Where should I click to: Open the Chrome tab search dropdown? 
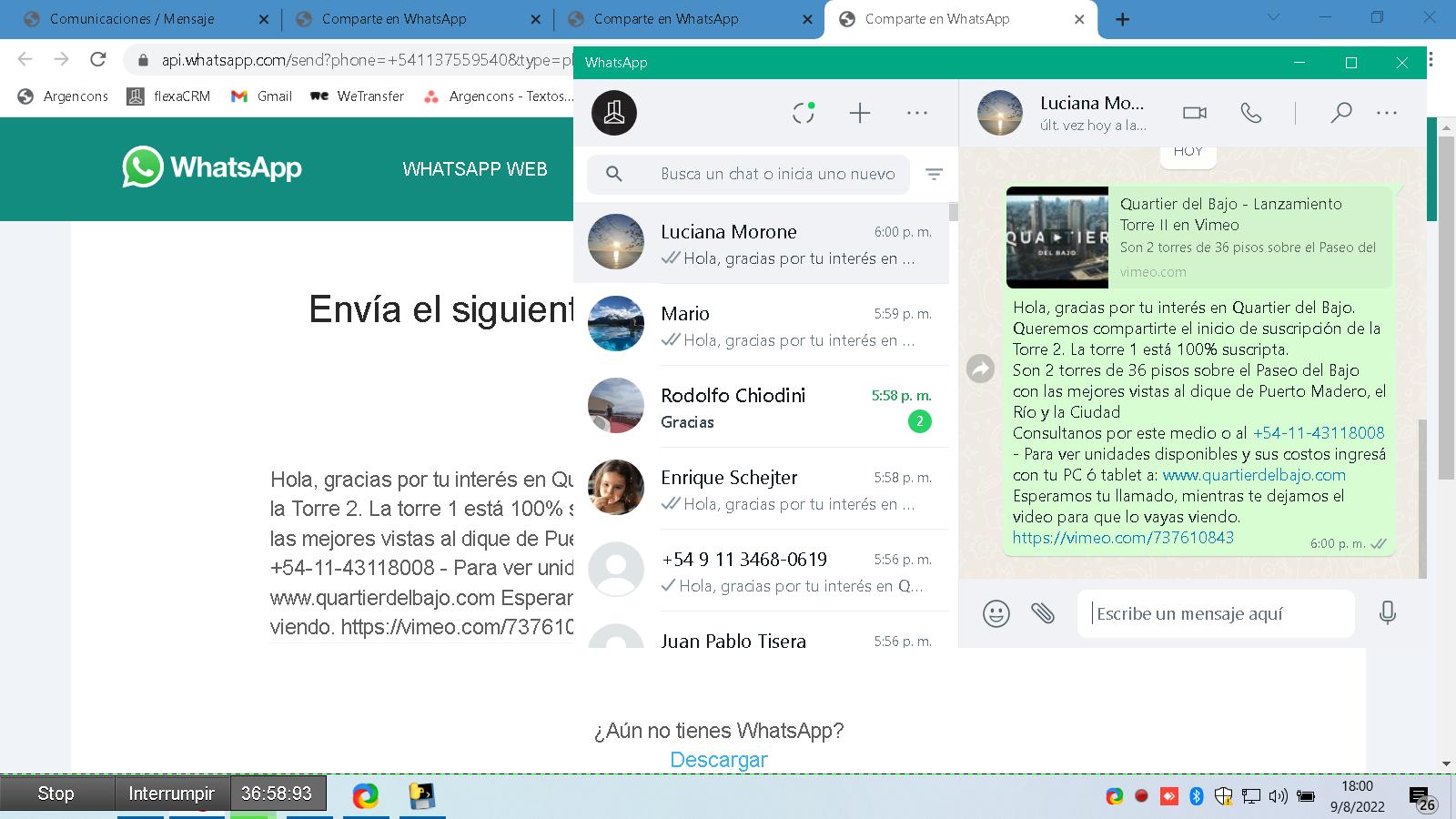pyautogui.click(x=1273, y=17)
